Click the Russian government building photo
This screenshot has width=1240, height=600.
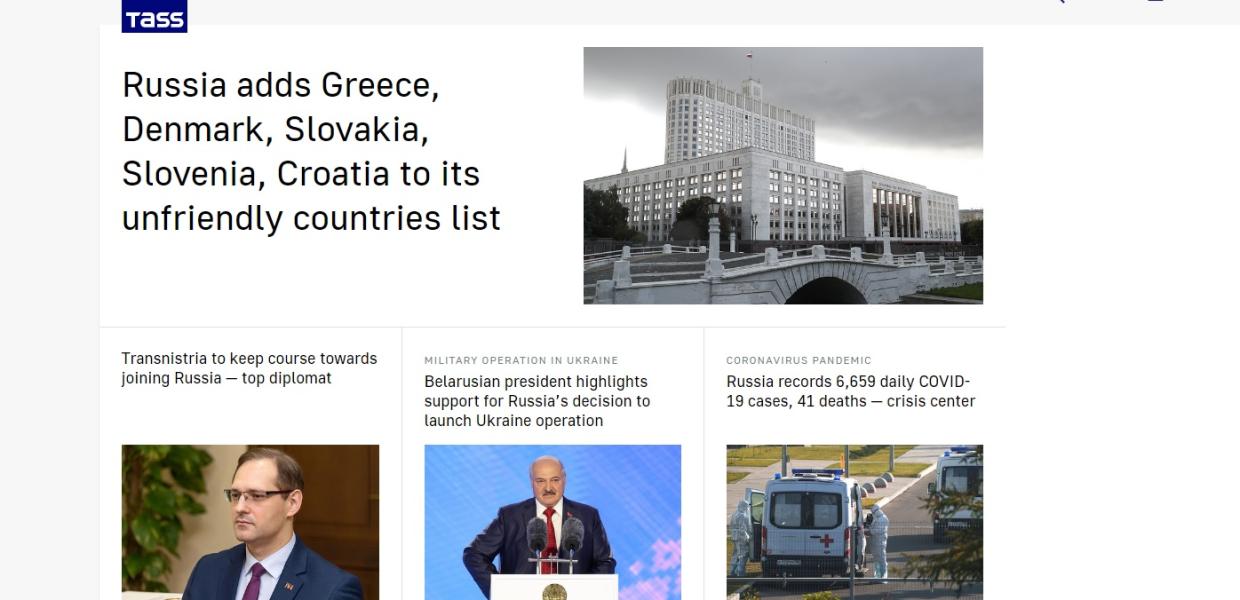[783, 175]
